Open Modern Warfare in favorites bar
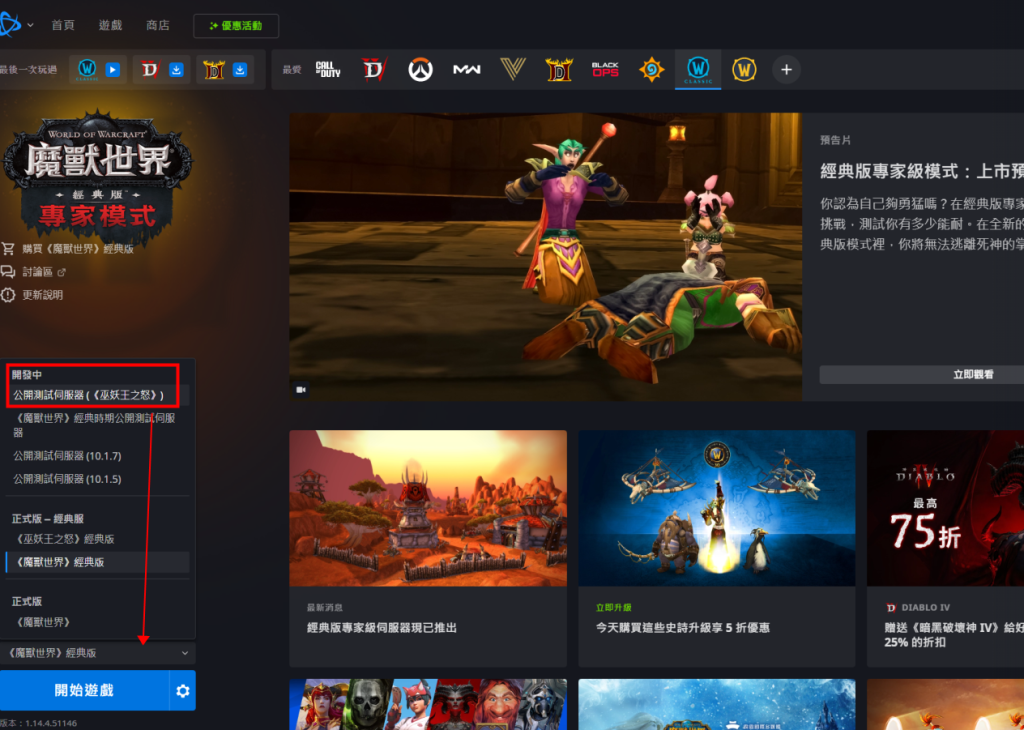The height and width of the screenshot is (730, 1024). pyautogui.click(x=467, y=69)
